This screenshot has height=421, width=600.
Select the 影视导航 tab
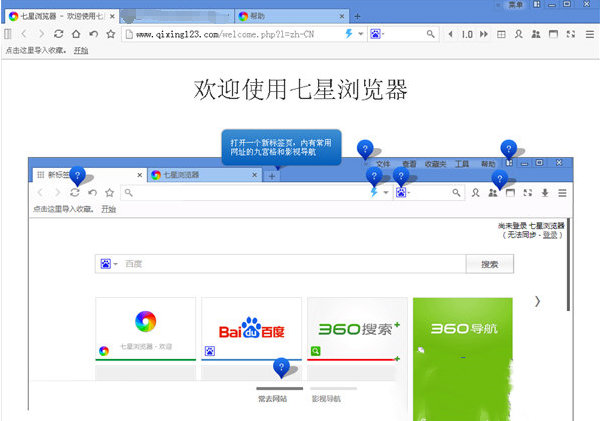pyautogui.click(x=326, y=399)
